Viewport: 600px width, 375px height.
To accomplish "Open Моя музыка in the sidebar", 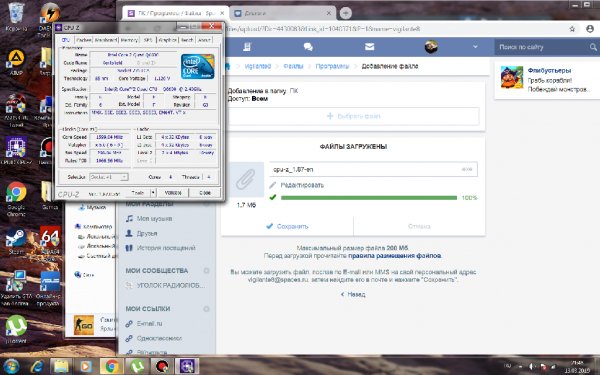I will point(154,218).
